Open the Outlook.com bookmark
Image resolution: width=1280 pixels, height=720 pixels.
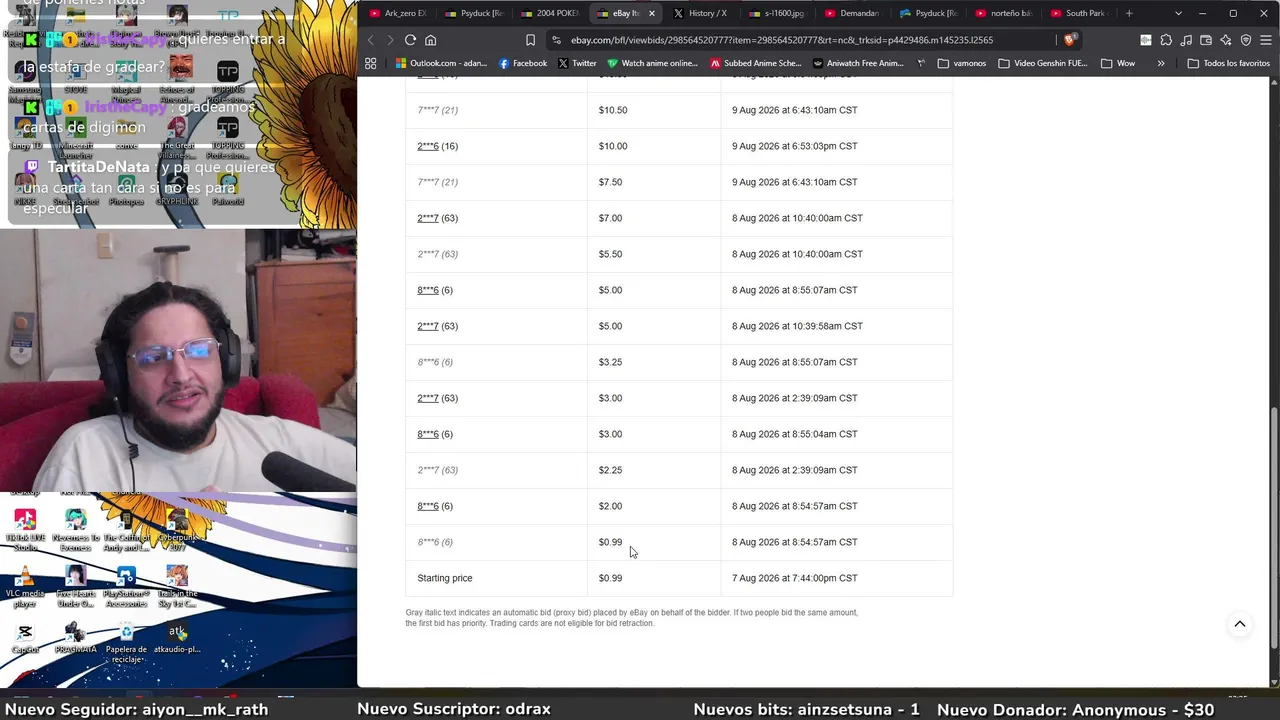(441, 63)
